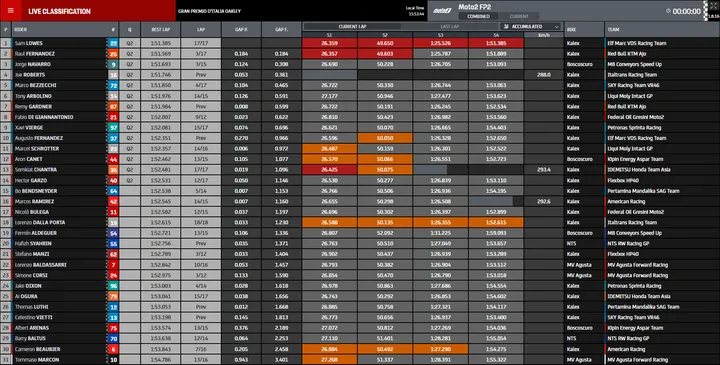Viewport: 720px width, 365px height.
Task: Click Marco Bezzecchi number 72 badge
Action: point(113,85)
